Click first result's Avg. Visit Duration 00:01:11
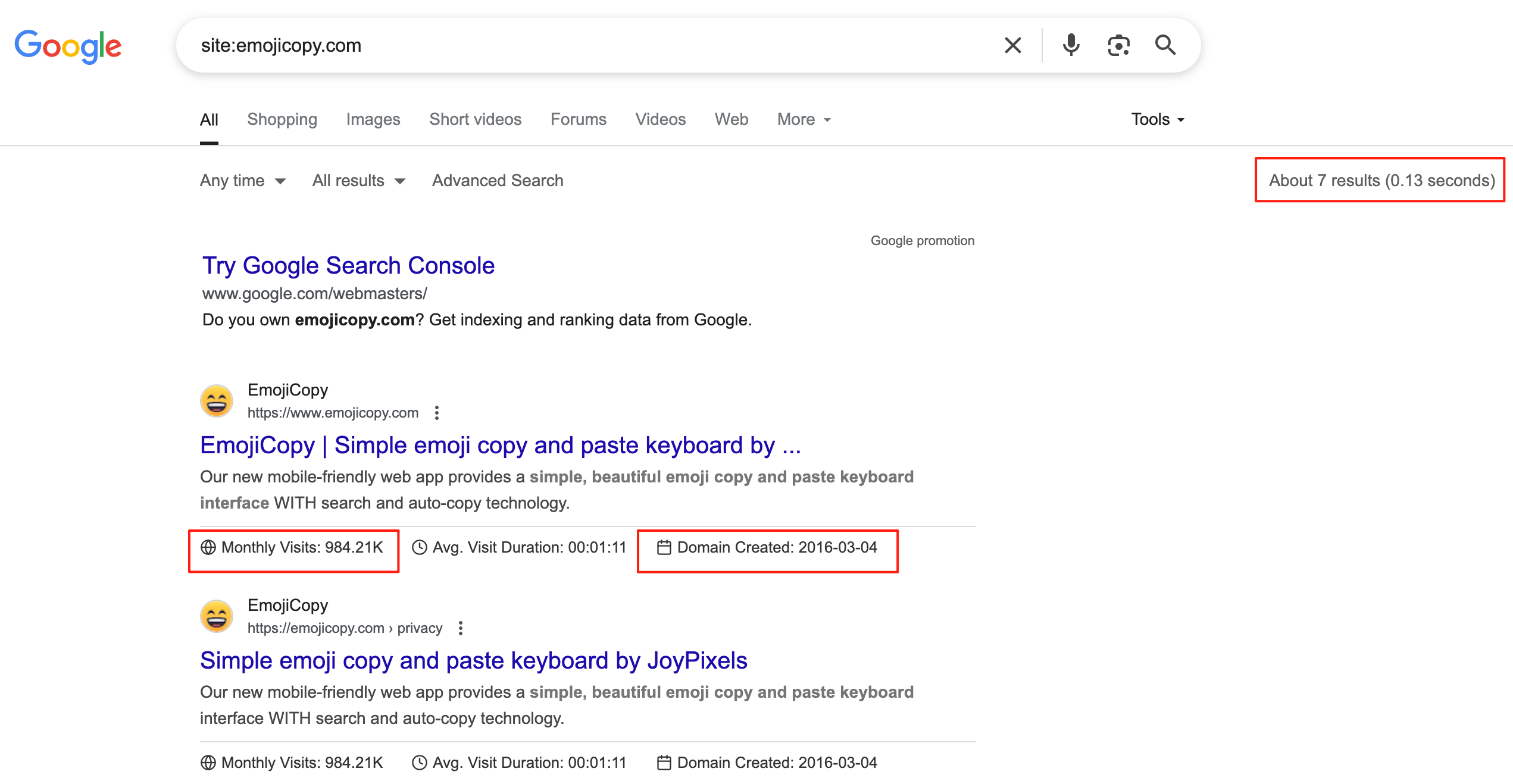 pos(530,547)
